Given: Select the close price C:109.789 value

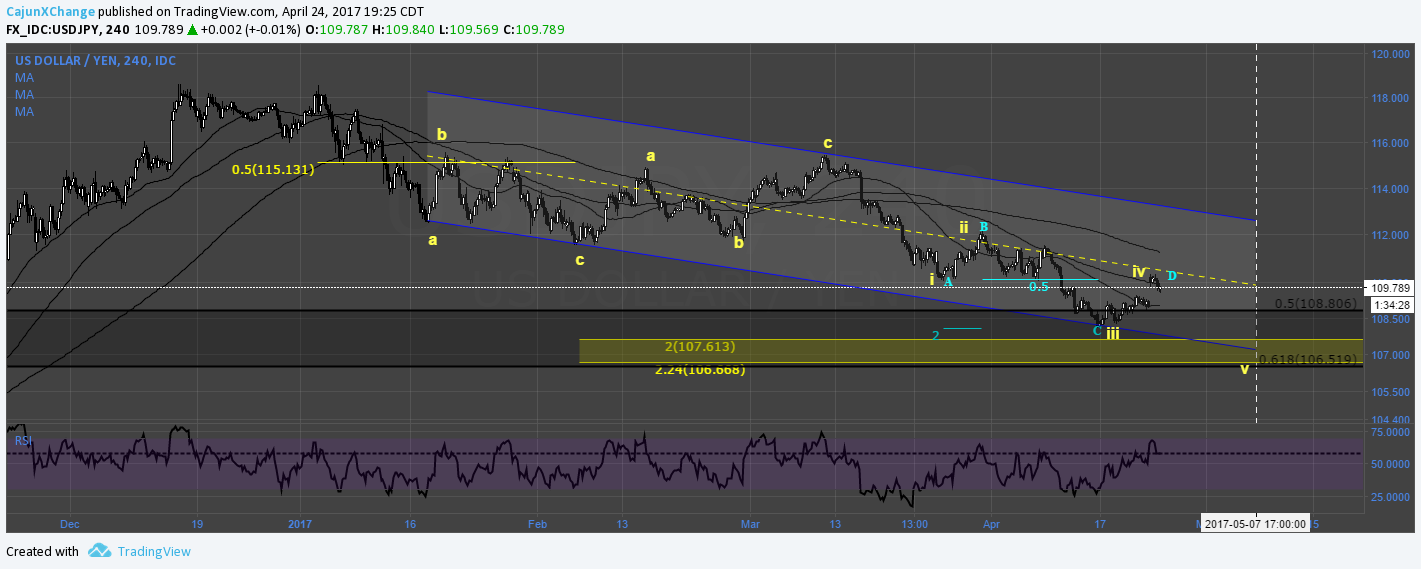Looking at the screenshot, I should click(535, 30).
